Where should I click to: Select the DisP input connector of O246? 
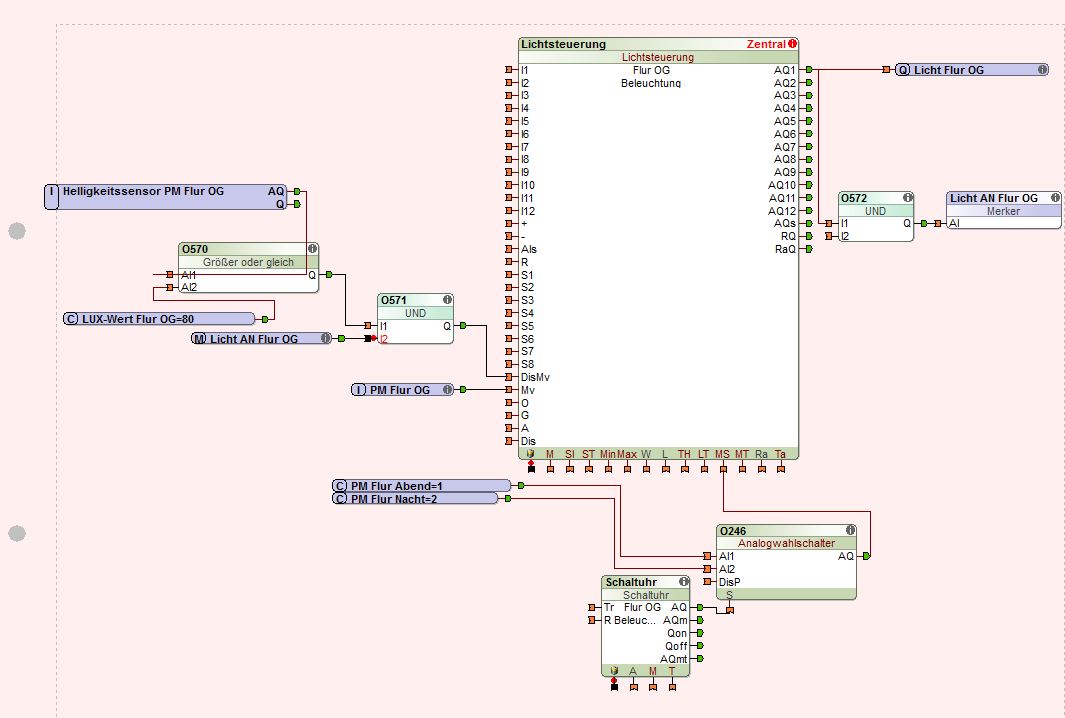tap(707, 581)
